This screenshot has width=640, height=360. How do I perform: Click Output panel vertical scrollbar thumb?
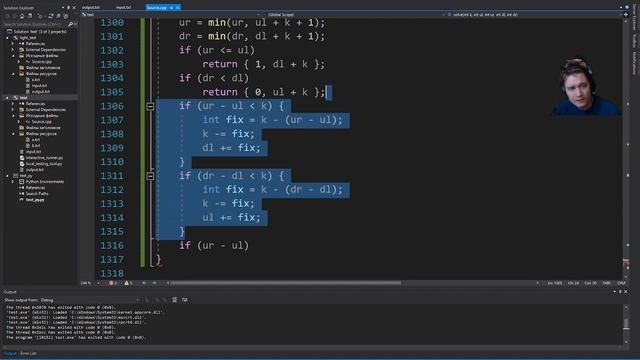point(626,324)
